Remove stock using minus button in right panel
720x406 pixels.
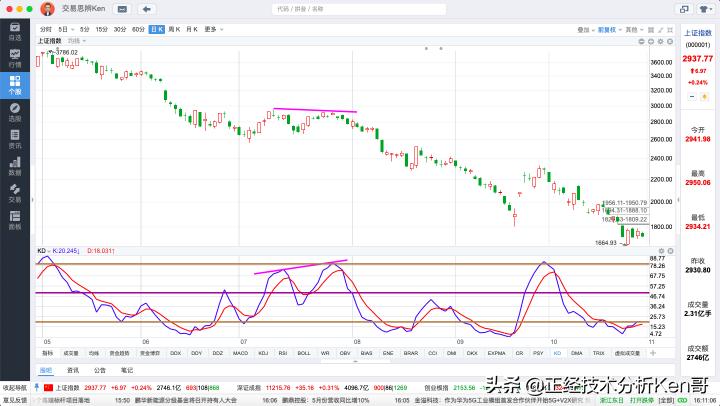(692, 96)
